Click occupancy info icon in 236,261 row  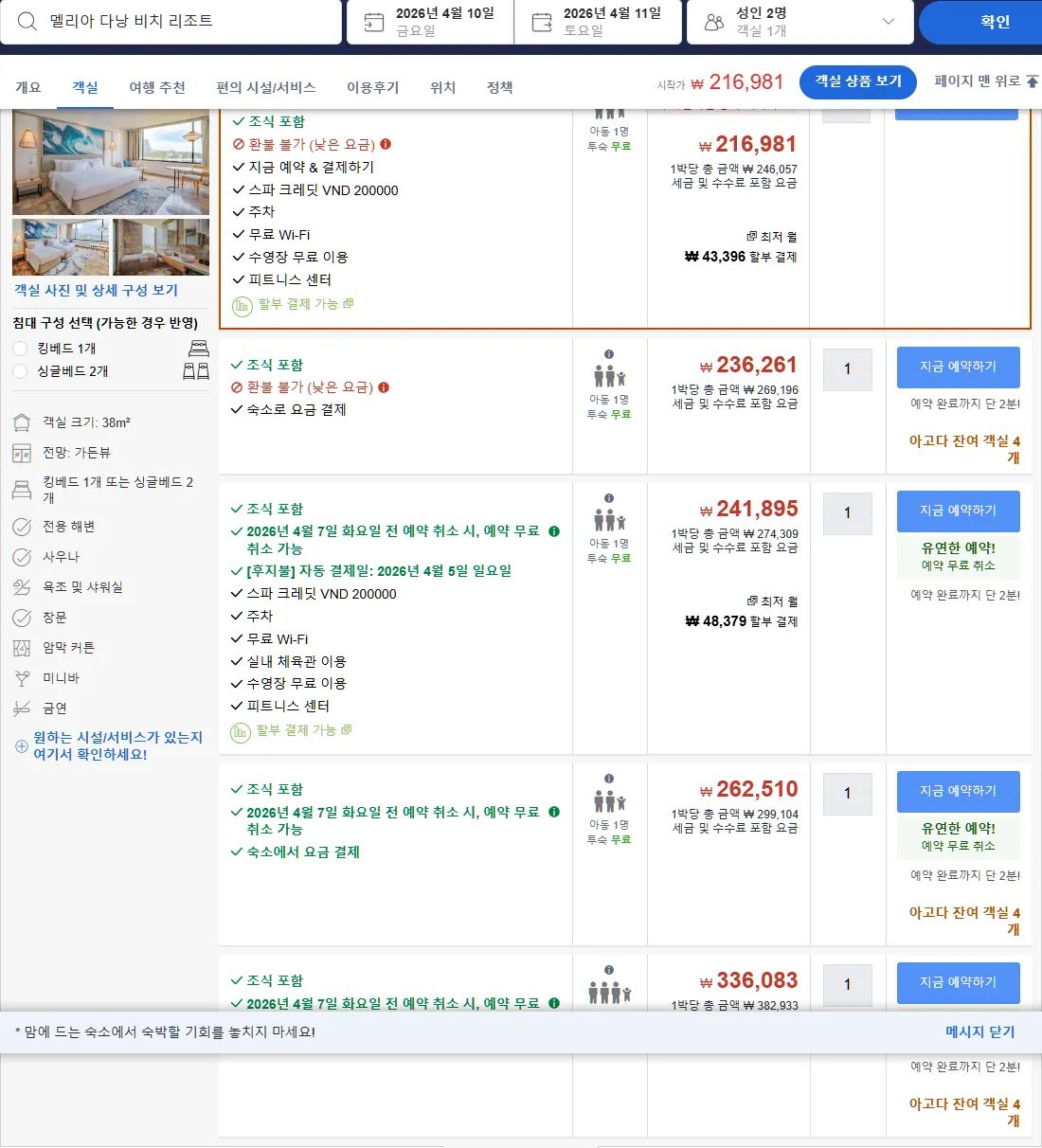[x=609, y=354]
